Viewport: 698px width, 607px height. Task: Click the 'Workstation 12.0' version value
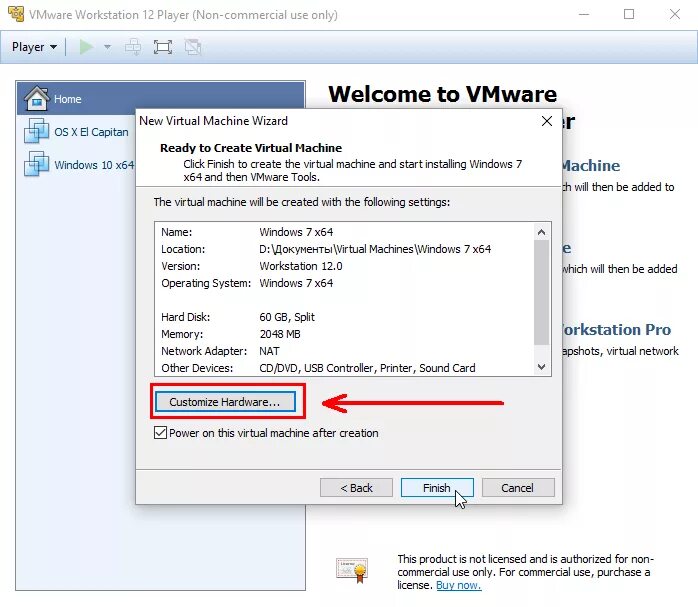tap(301, 266)
